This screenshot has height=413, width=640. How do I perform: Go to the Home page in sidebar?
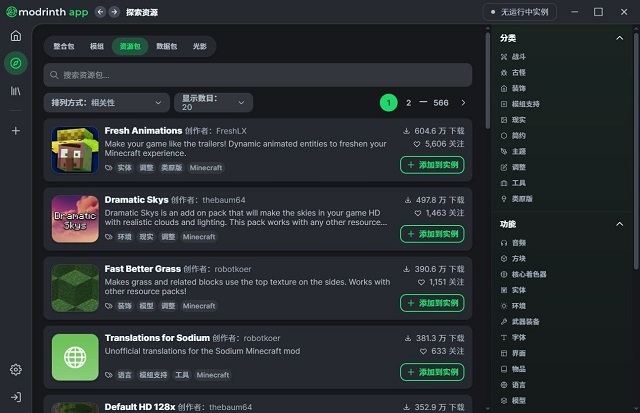(x=16, y=36)
